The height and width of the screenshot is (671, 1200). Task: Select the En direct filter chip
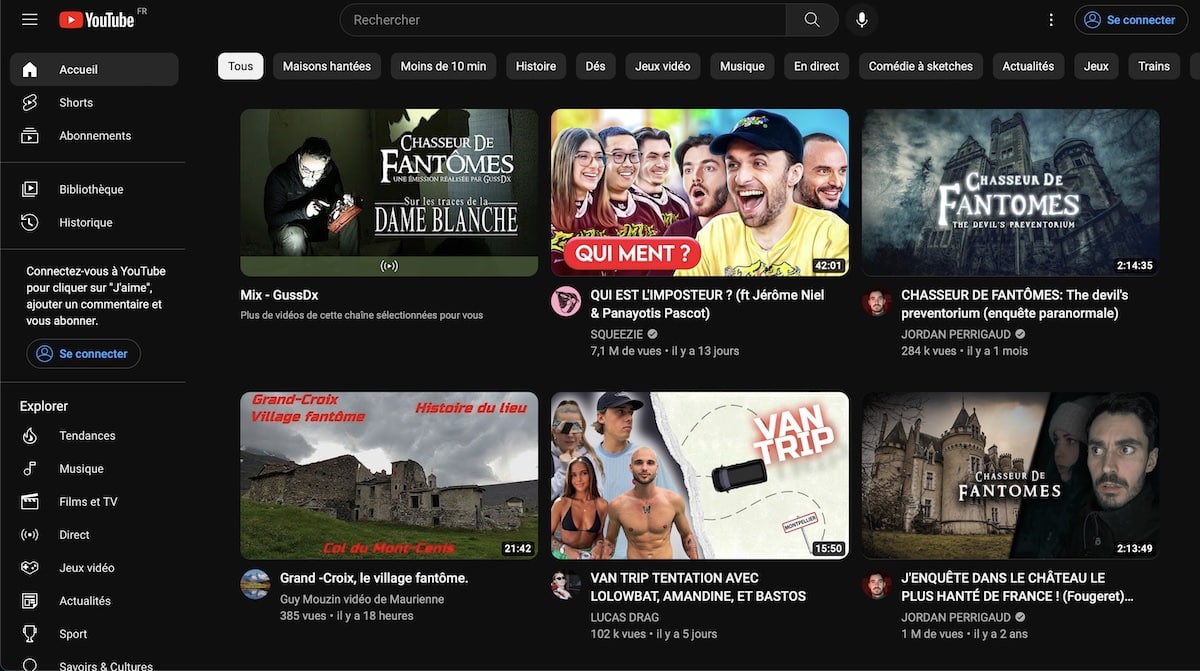click(816, 66)
